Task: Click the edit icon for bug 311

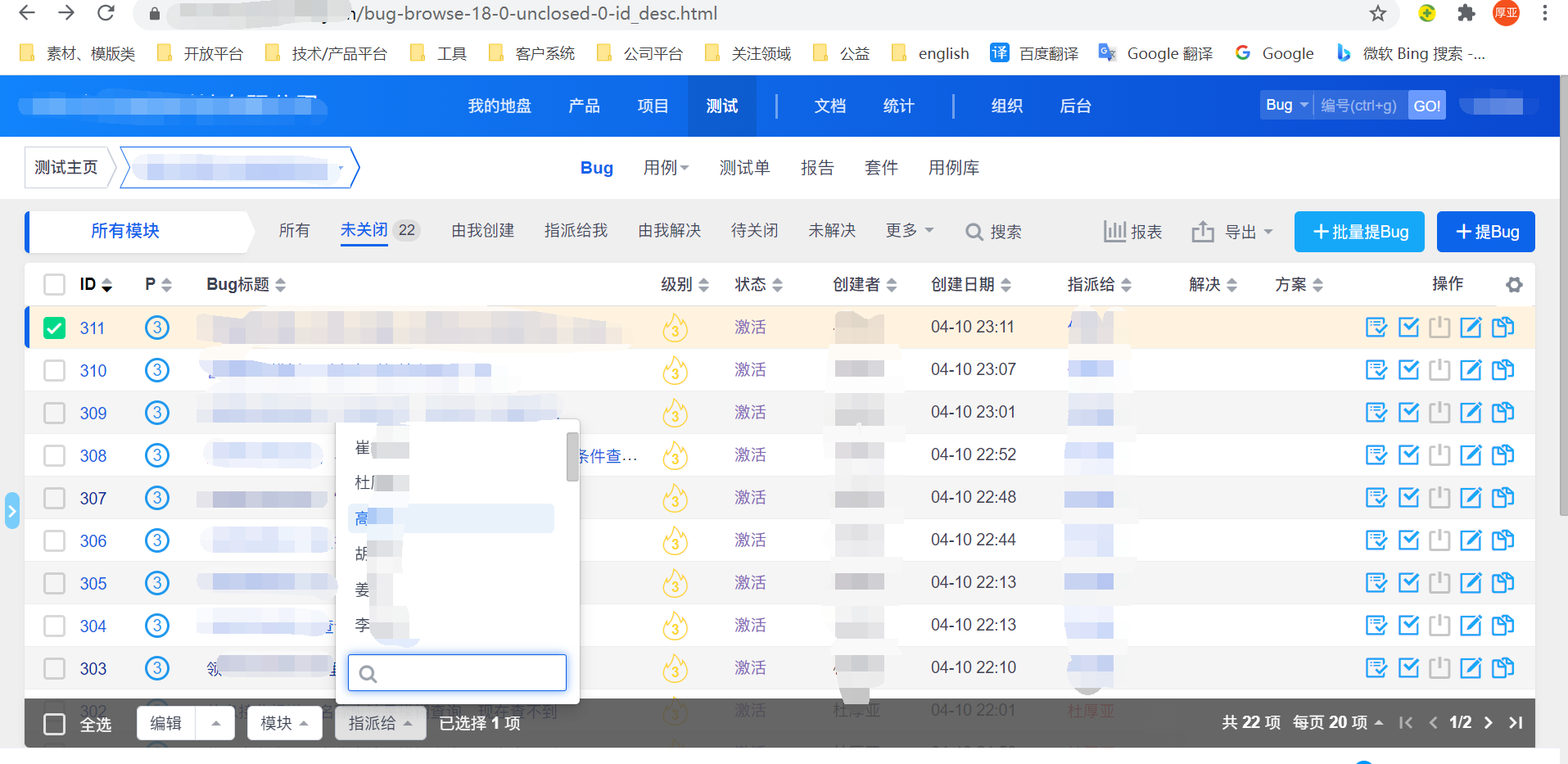Action: (x=1471, y=328)
